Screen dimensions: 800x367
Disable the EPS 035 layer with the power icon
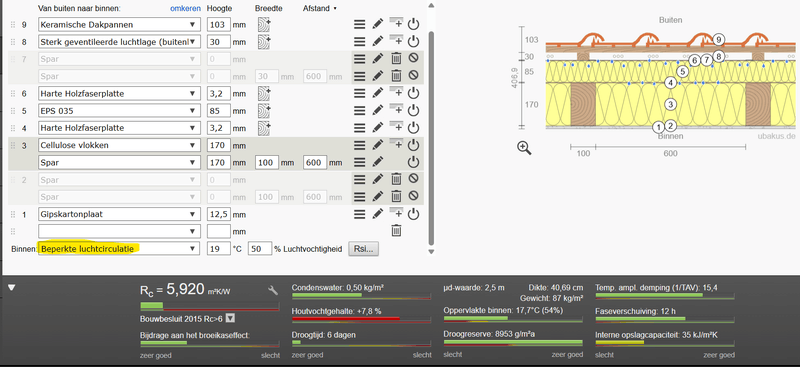[414, 110]
